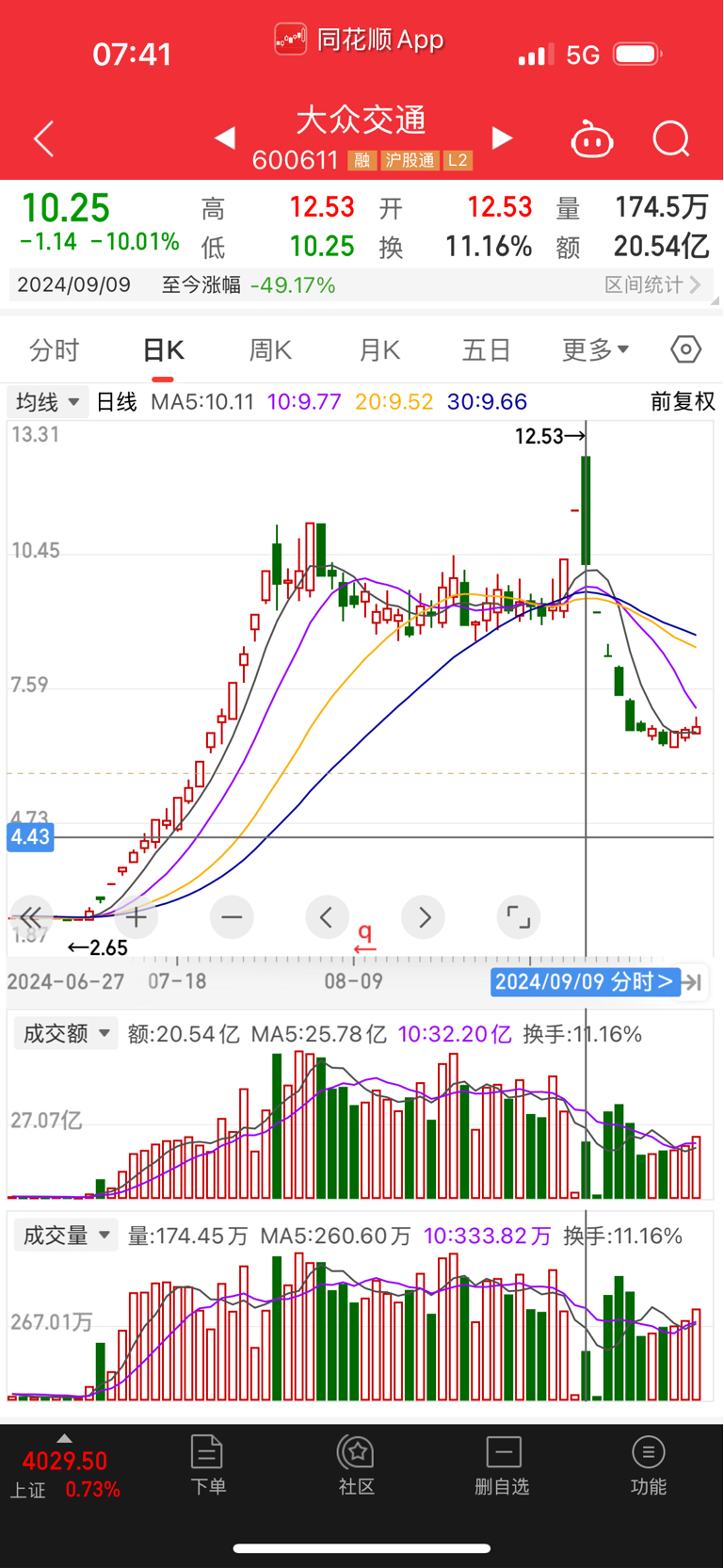Open the 功能 functions icon
The image size is (724, 1568).
[x=649, y=1465]
